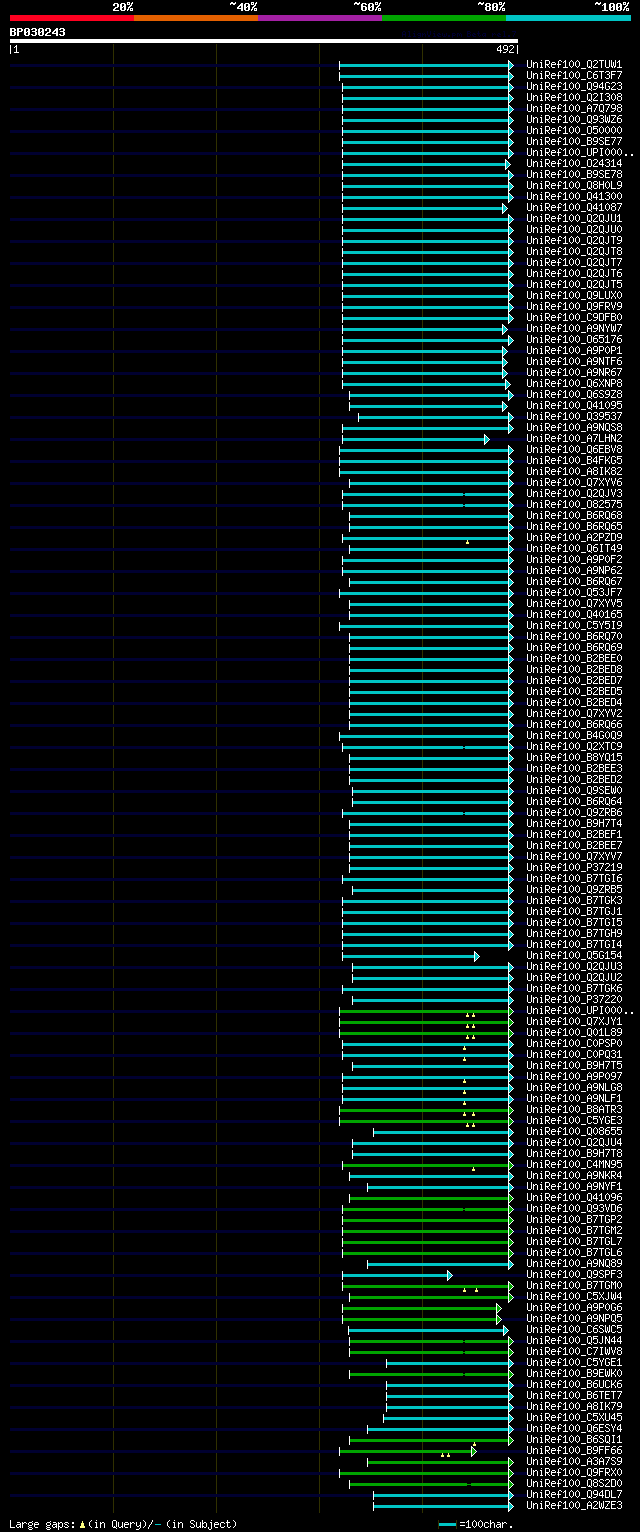Click hit label UniRef100_C5XJW4
This screenshot has width=640, height=1532.
574,1296
